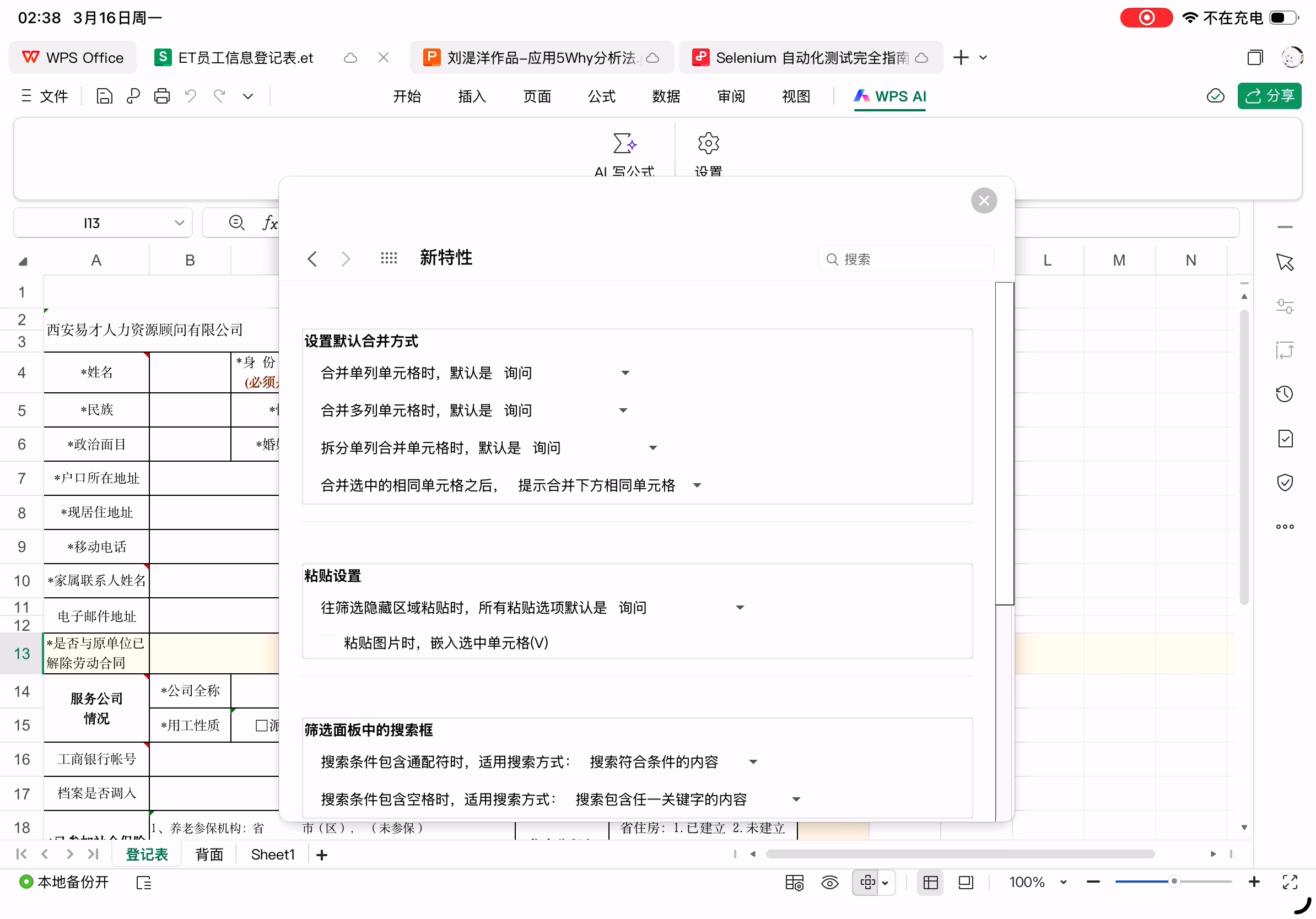The height and width of the screenshot is (919, 1316).
Task: Click the fullscreen icon in status bar
Action: [x=1289, y=882]
